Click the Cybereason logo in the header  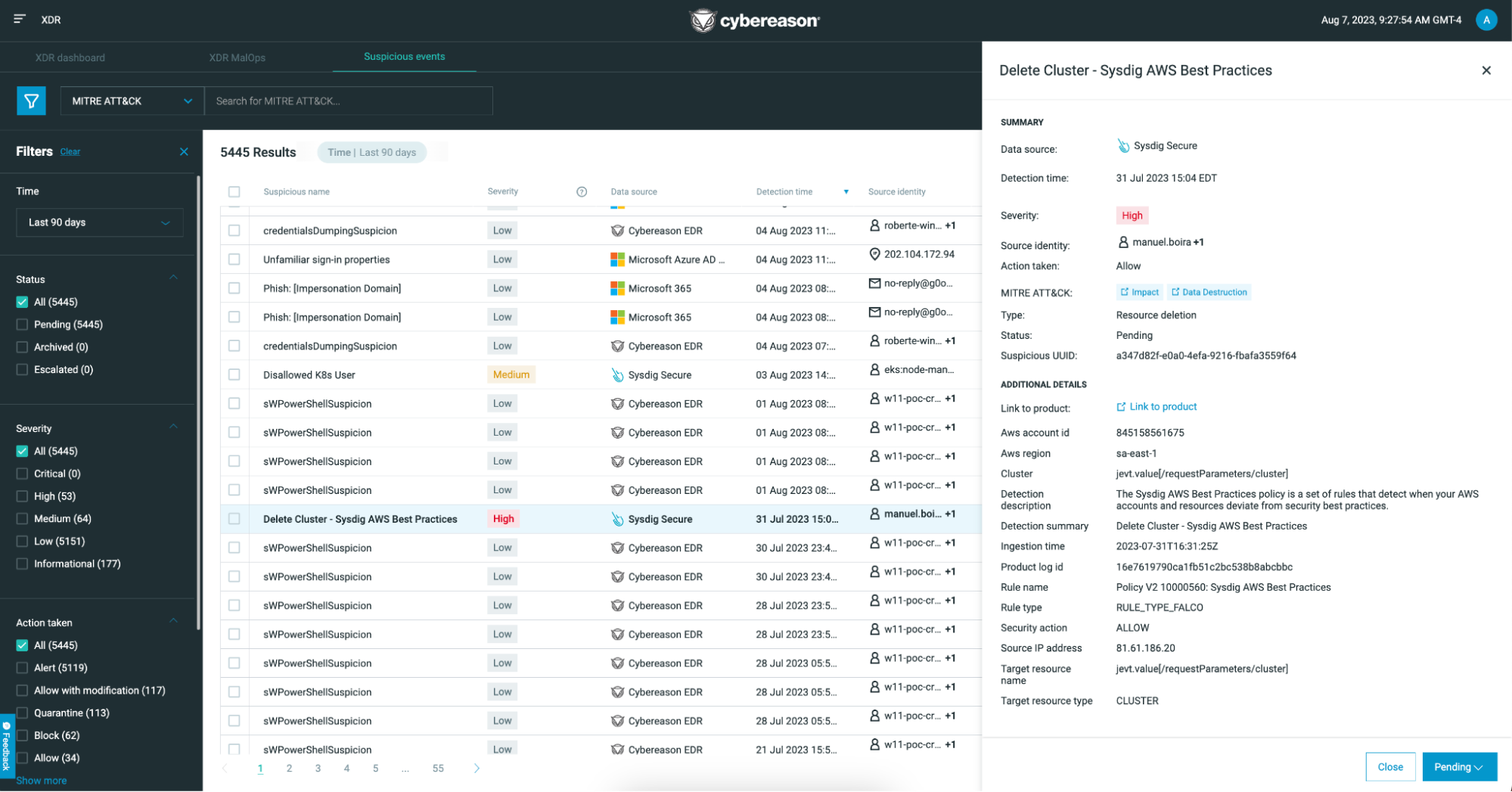click(x=753, y=20)
